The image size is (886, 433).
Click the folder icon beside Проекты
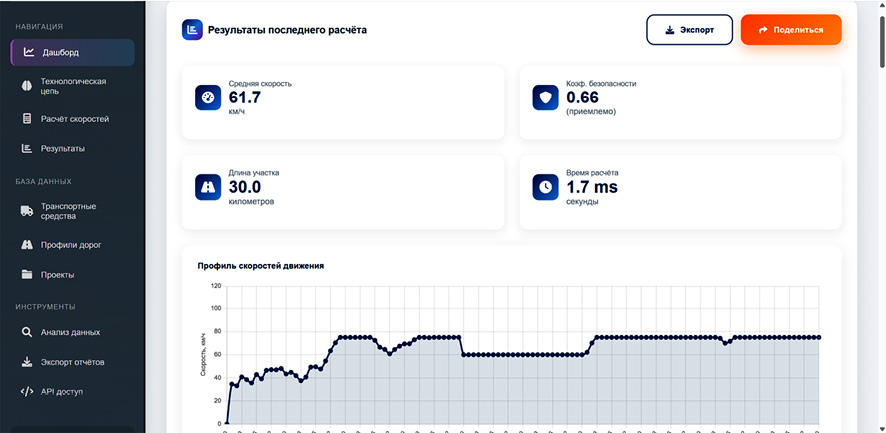(27, 275)
